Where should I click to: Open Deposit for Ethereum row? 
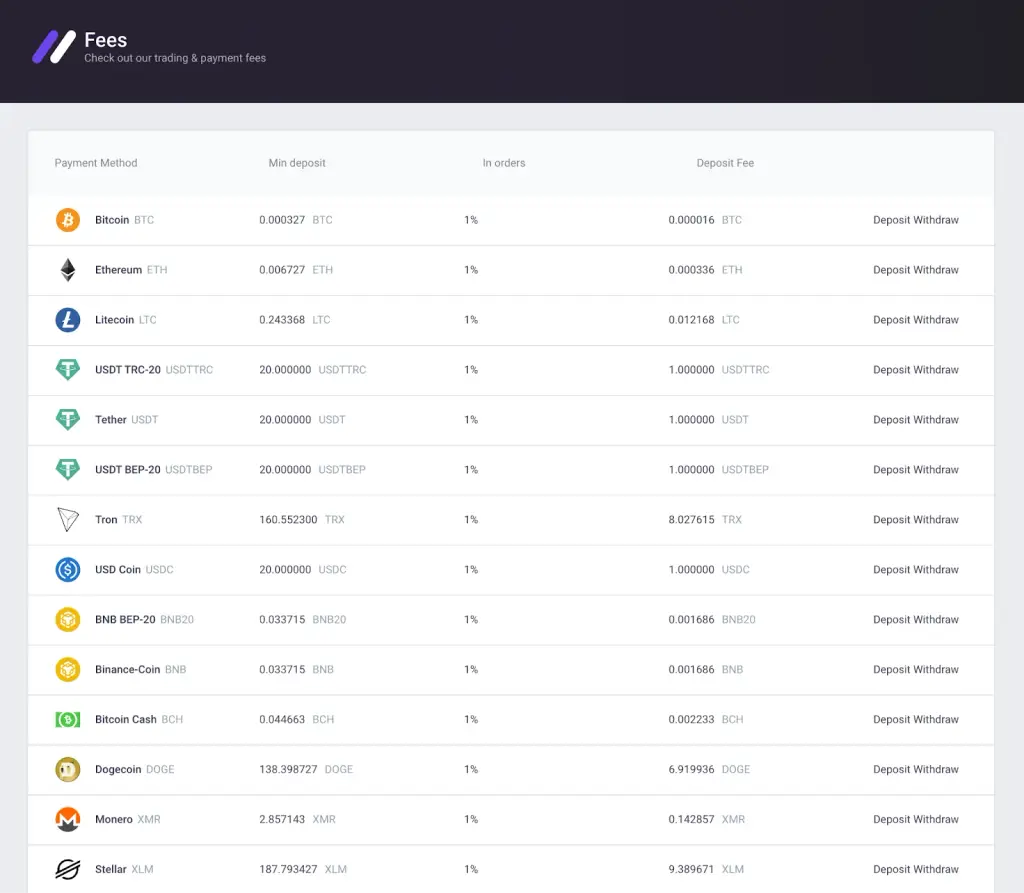891,270
